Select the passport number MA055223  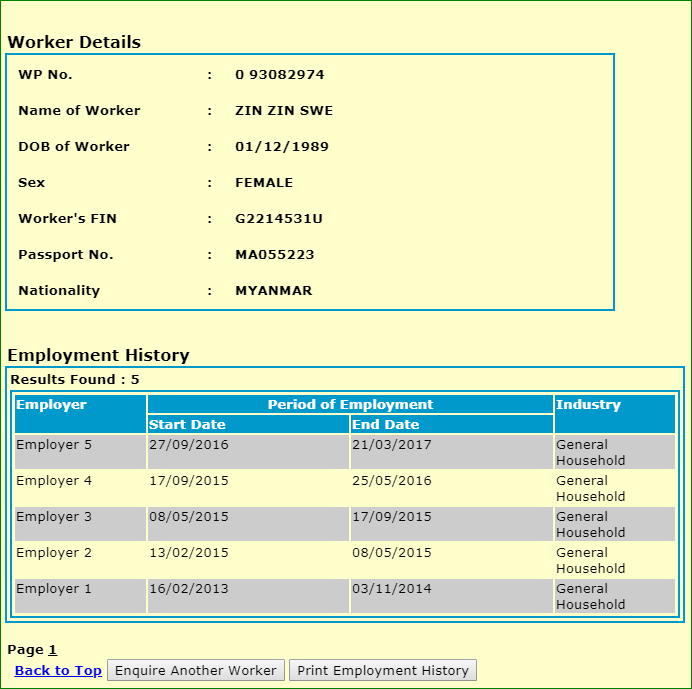(275, 255)
